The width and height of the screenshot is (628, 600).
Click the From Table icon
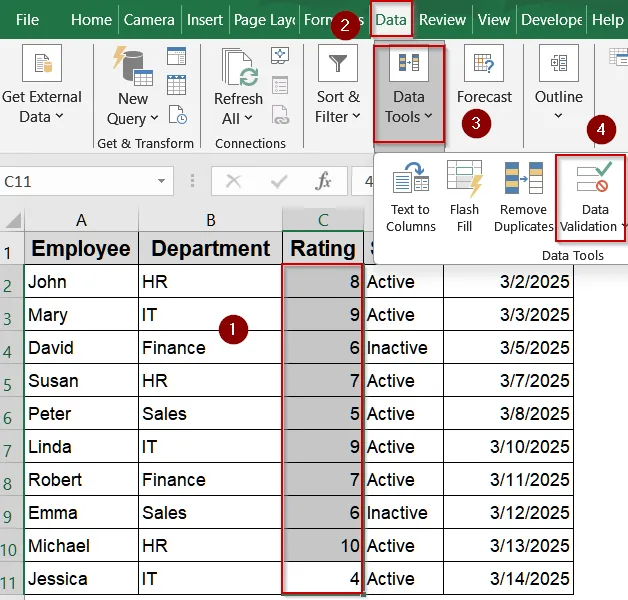click(176, 85)
